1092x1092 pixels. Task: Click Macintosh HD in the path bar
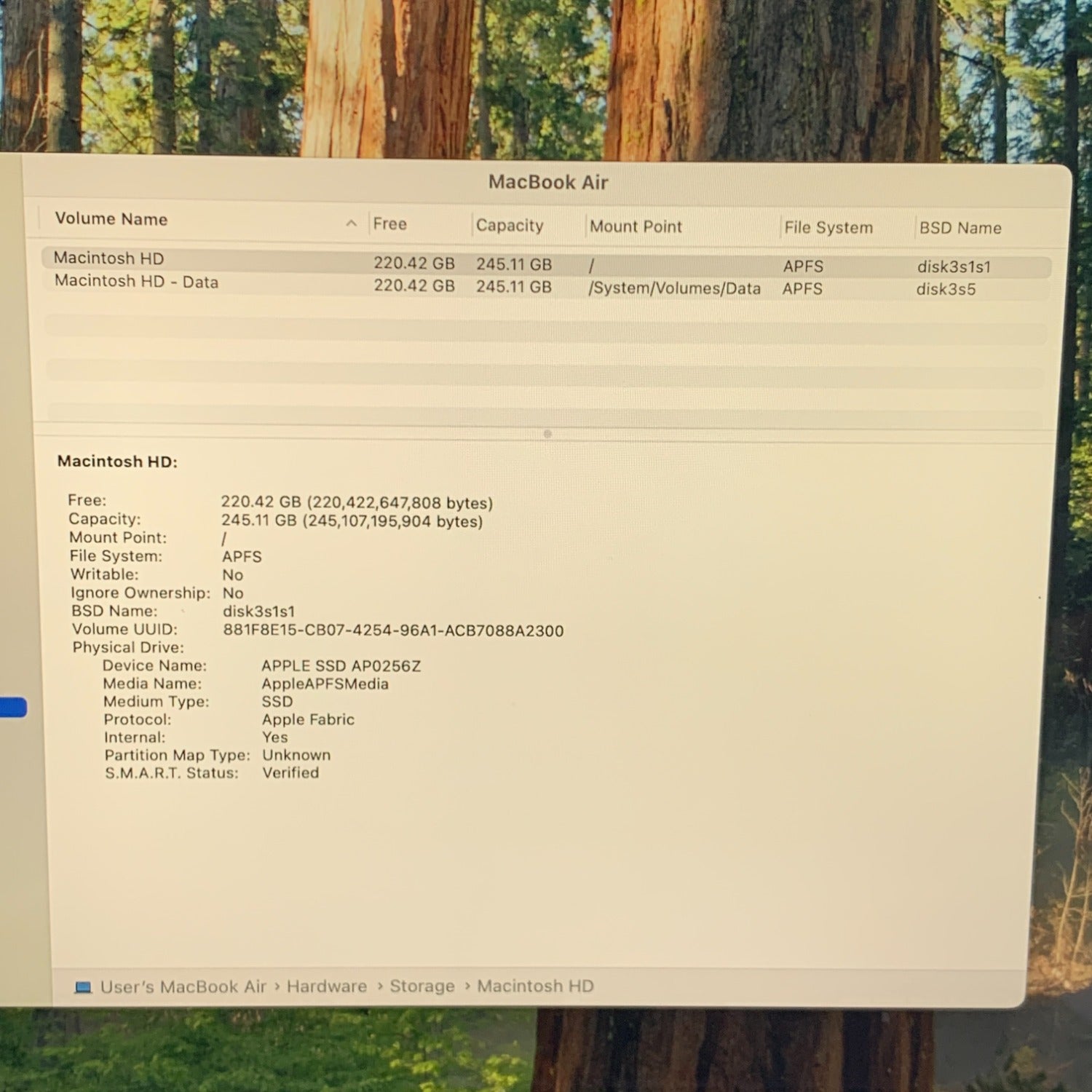(x=535, y=986)
